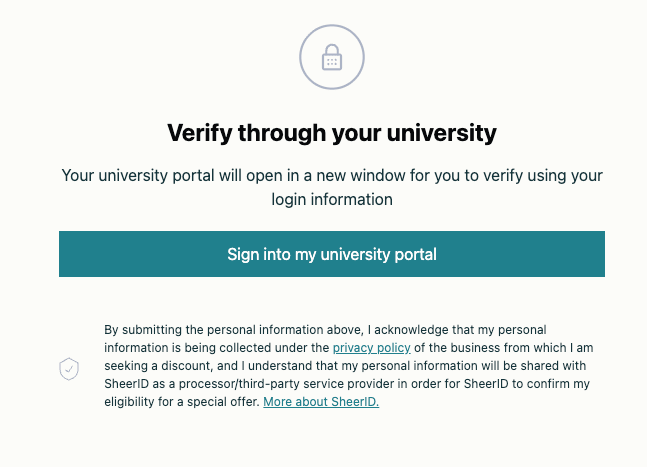The width and height of the screenshot is (647, 467).
Task: Follow the More about SheerID link
Action: [x=321, y=401]
